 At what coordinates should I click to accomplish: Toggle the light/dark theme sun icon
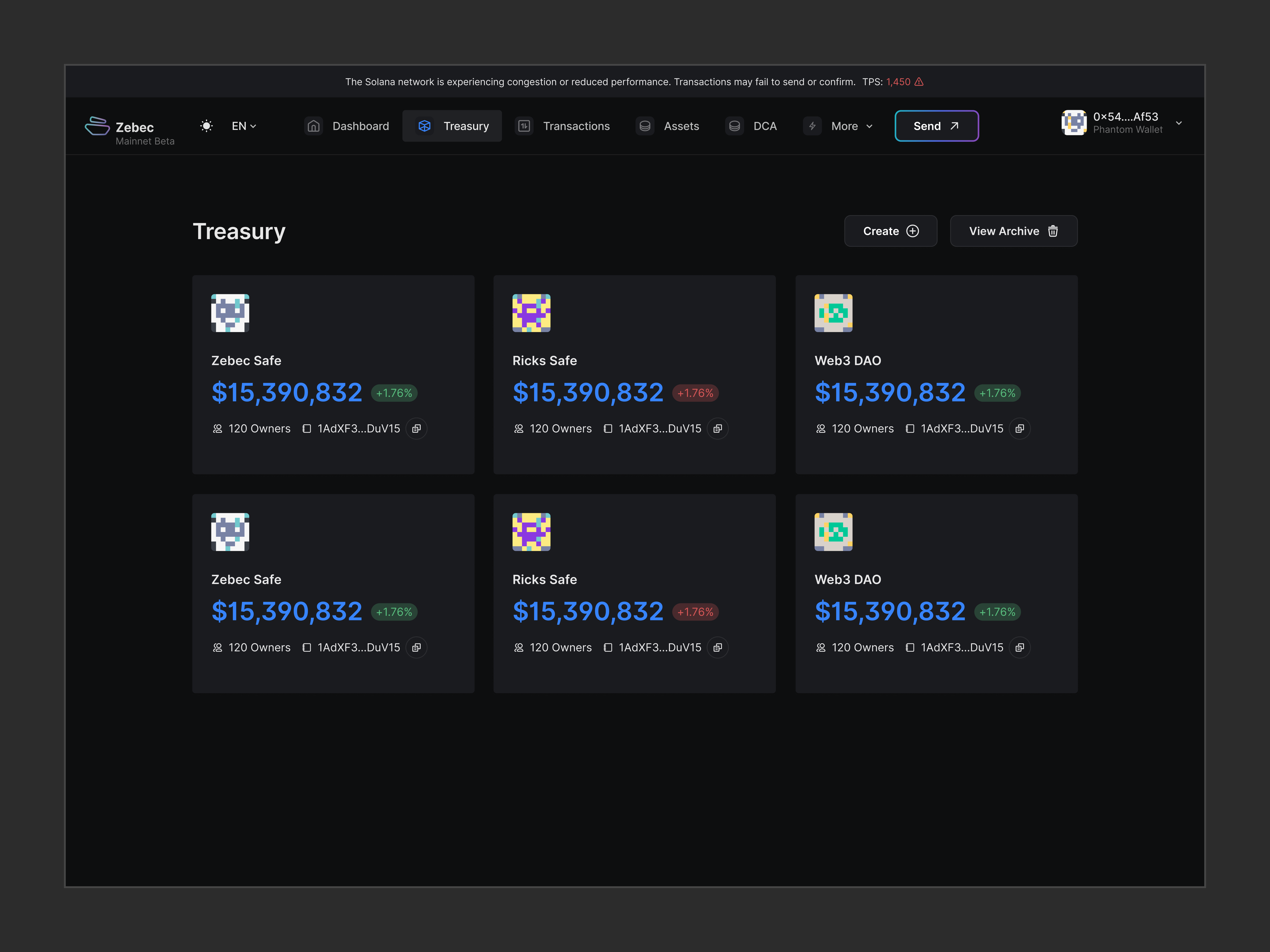pos(206,126)
